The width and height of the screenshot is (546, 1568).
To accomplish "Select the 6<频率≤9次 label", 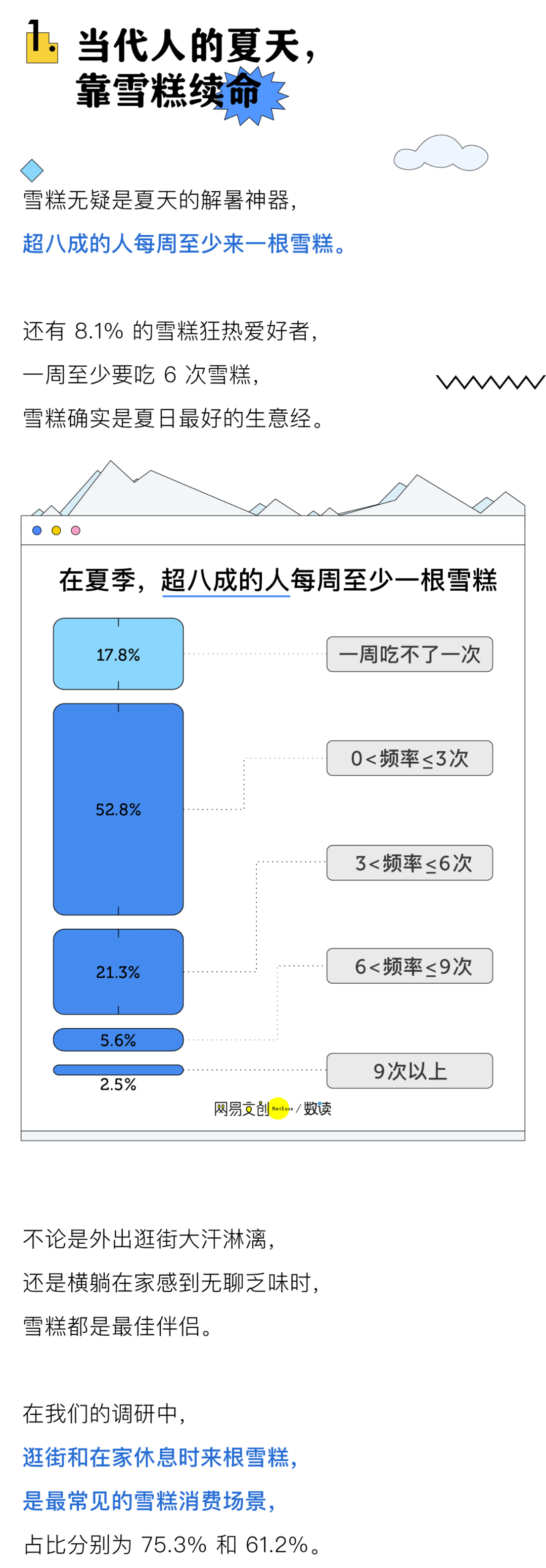I will point(409,966).
